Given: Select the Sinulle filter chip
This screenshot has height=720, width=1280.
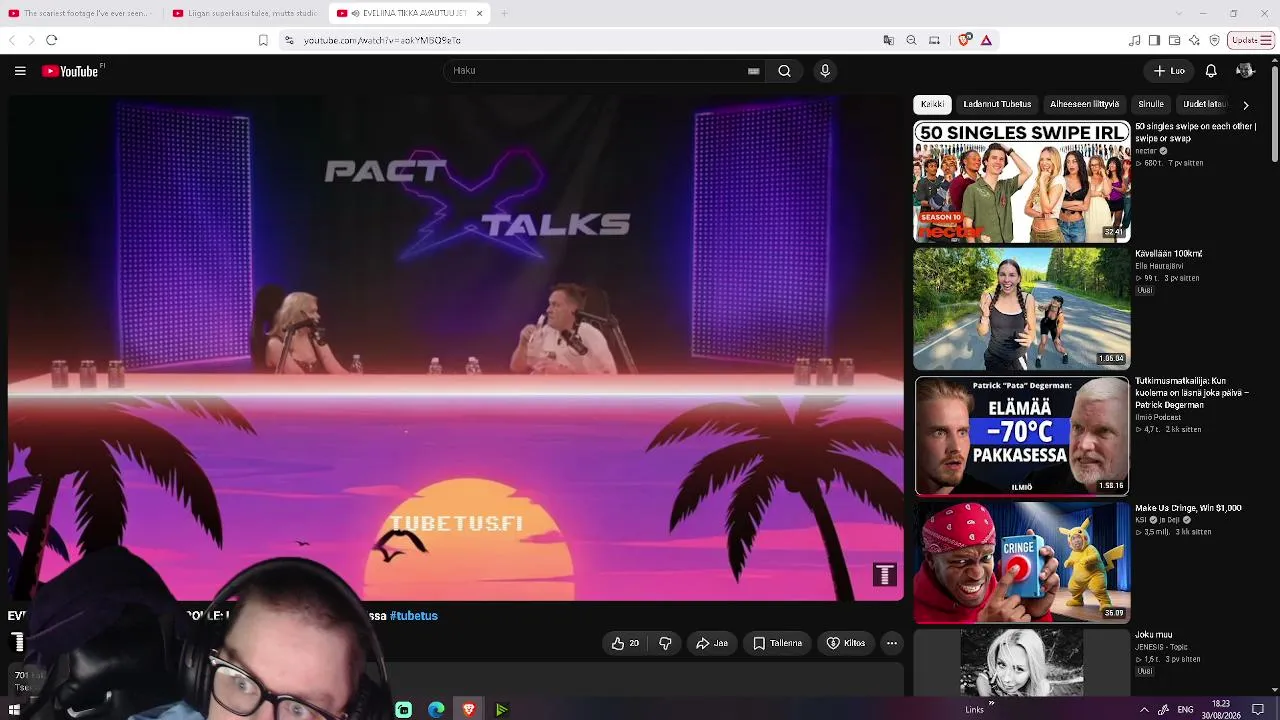Looking at the screenshot, I should point(1151,104).
